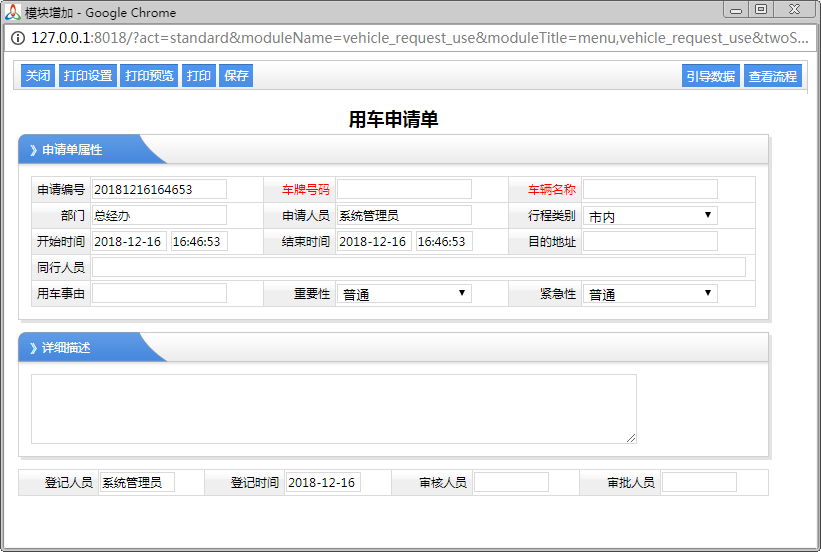Image resolution: width=821 pixels, height=552 pixels.
Task: Click the 引导数据 button
Action: click(710, 76)
